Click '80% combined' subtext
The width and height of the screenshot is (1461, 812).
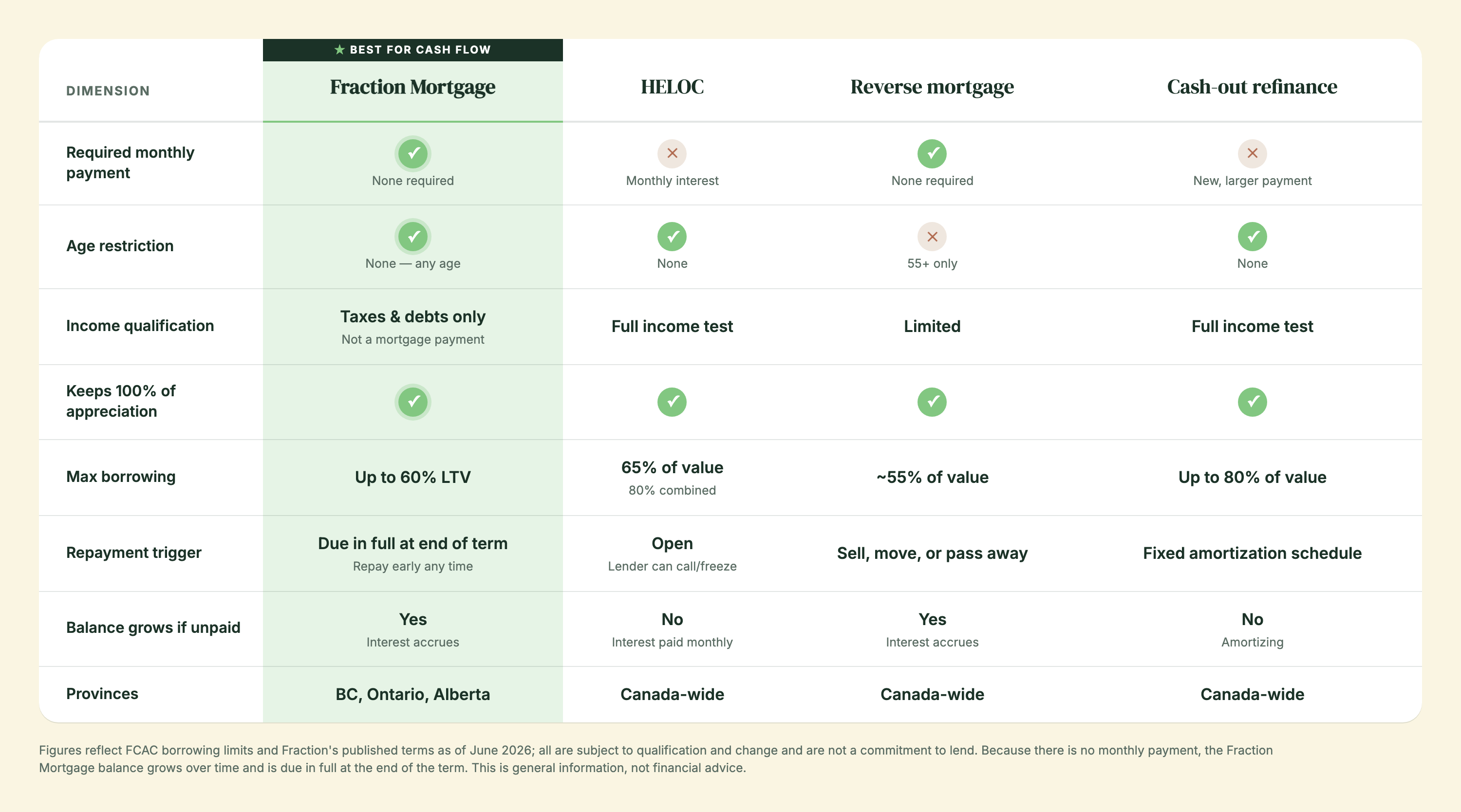click(x=672, y=490)
